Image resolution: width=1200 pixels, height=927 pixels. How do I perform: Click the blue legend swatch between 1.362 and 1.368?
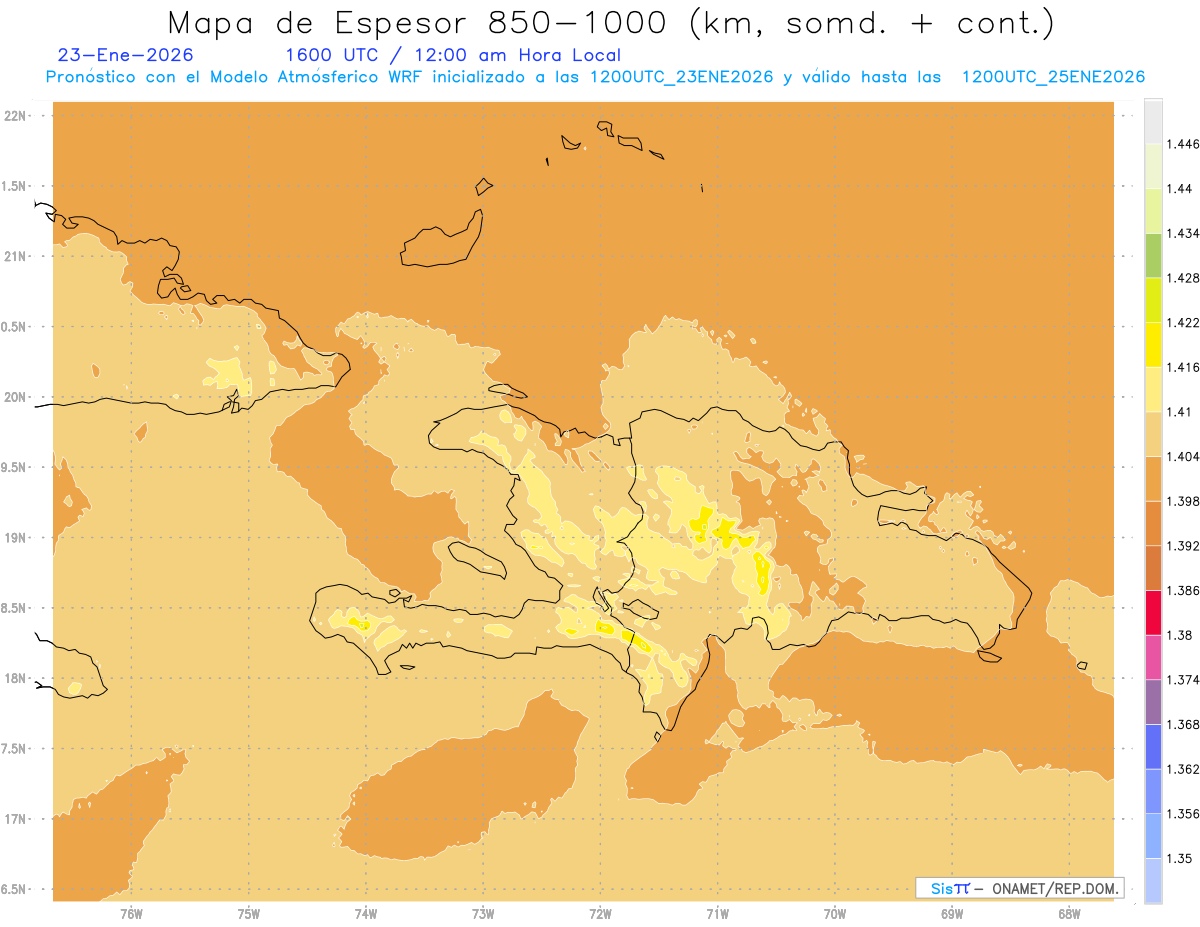pos(1153,746)
